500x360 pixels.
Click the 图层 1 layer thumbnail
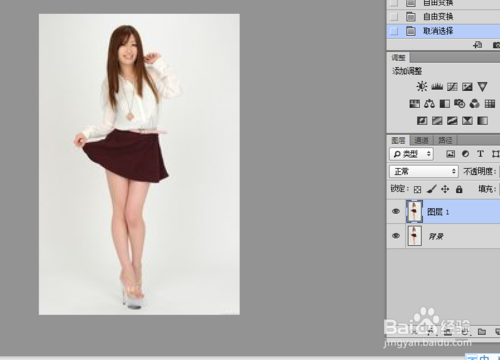[x=414, y=211]
